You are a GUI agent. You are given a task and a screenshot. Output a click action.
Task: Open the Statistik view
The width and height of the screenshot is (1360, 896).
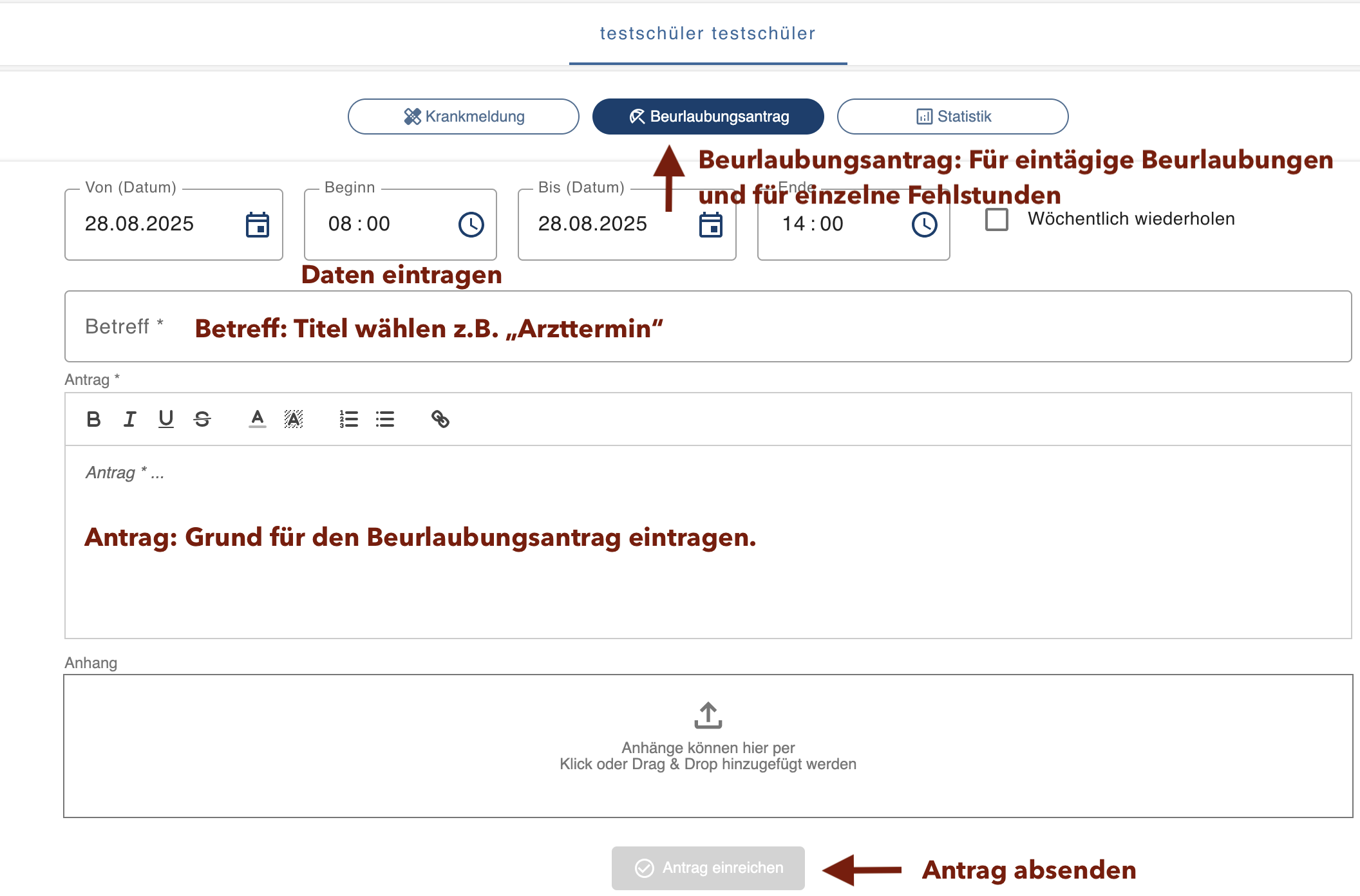tap(953, 117)
